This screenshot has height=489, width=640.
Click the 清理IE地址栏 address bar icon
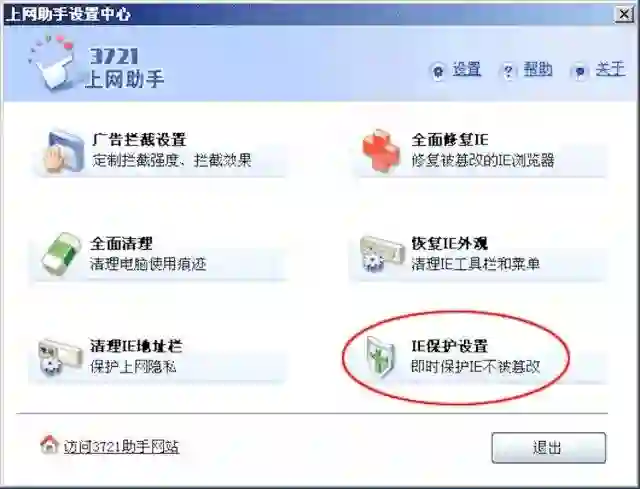(x=59, y=357)
